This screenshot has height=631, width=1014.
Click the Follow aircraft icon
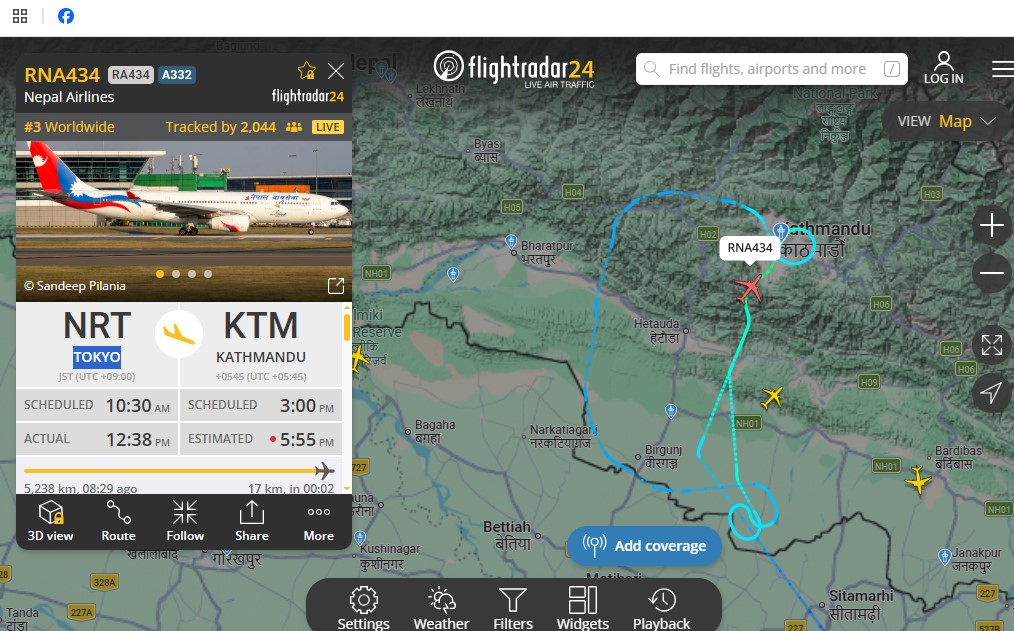(x=185, y=520)
